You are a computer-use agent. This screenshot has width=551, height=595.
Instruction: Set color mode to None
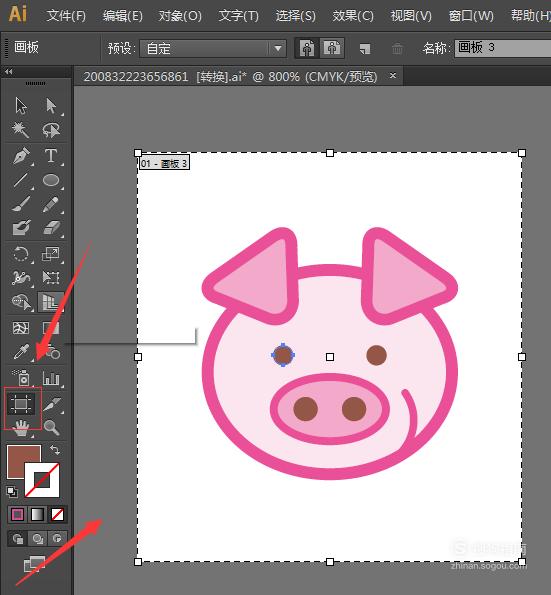57,515
